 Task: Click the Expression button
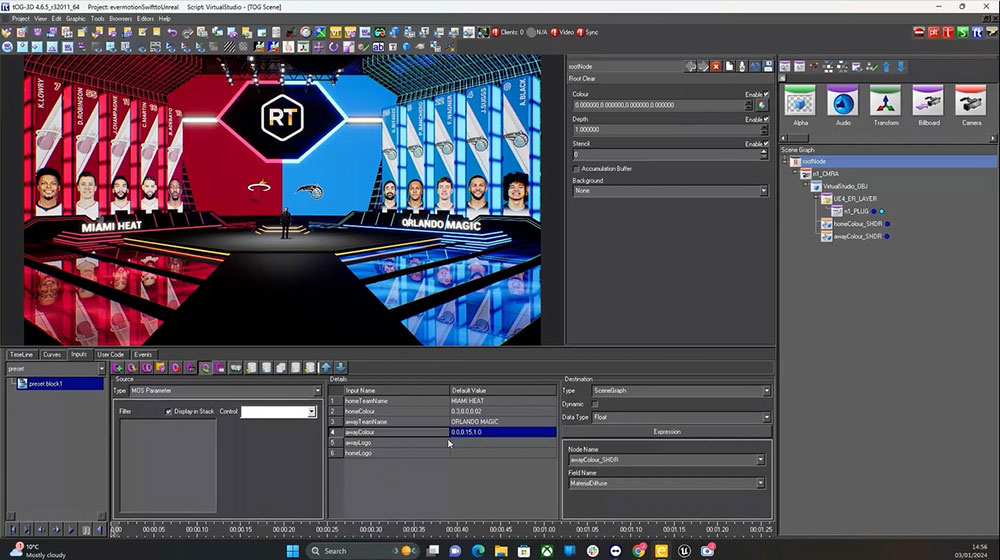coord(666,432)
